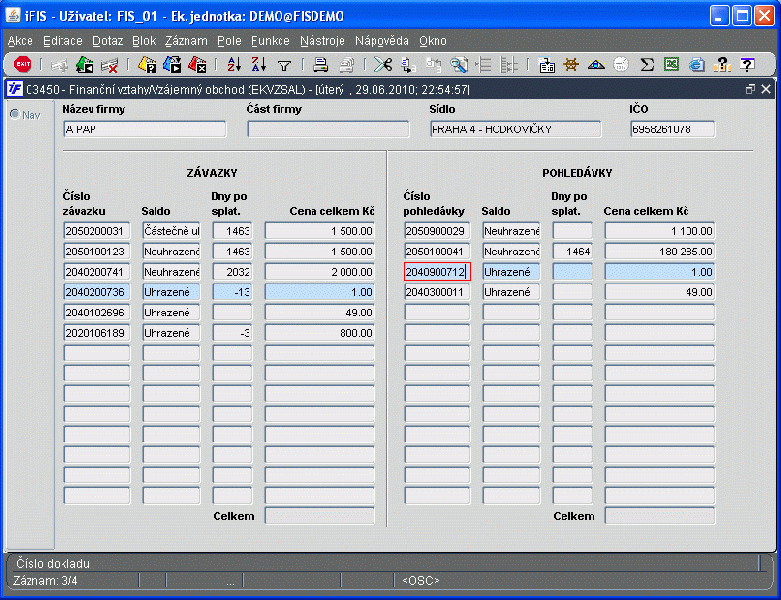781x600 pixels.
Task: Click the printer icon in the toolbar
Action: (x=321, y=65)
